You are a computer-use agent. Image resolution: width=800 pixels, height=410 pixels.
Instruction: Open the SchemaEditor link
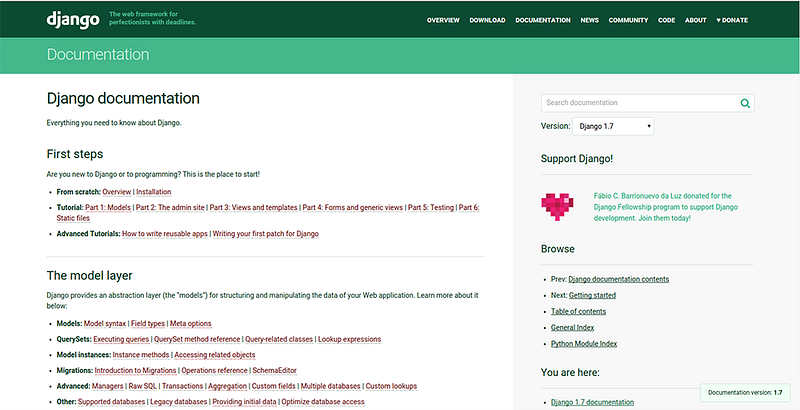(274, 371)
